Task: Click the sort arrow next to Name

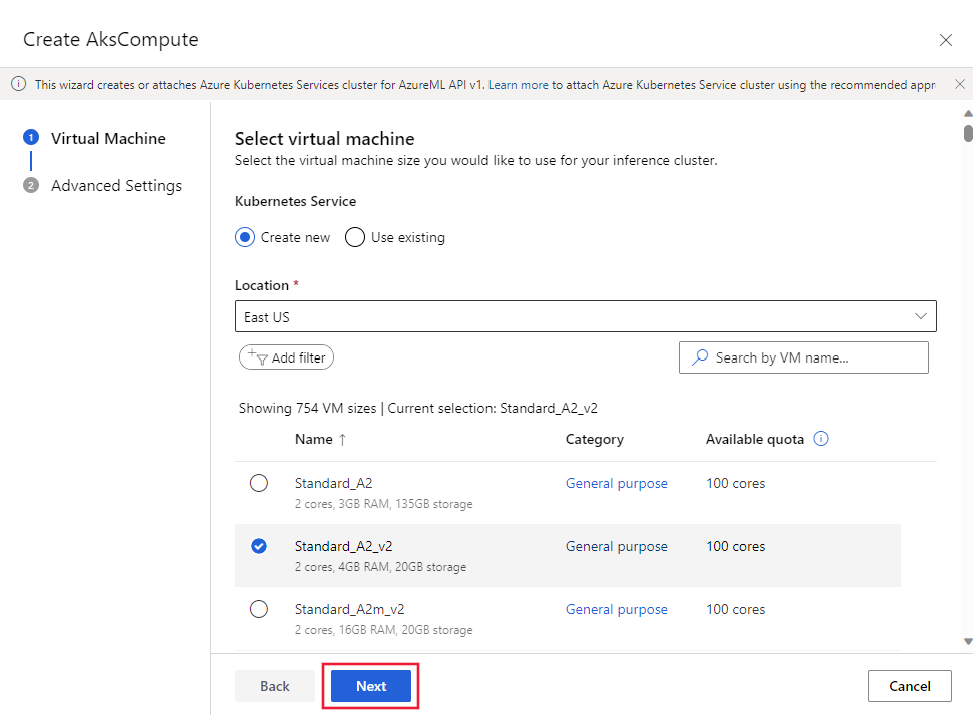Action: (341, 438)
